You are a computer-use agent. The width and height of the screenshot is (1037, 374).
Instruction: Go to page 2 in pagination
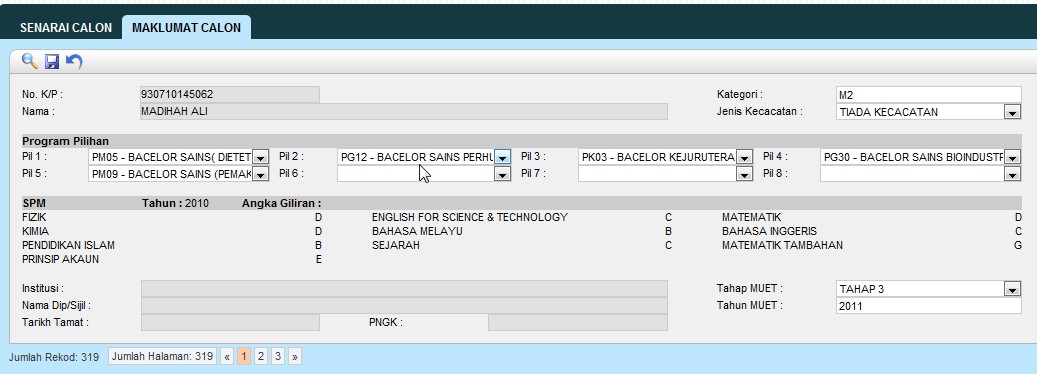[x=261, y=357]
